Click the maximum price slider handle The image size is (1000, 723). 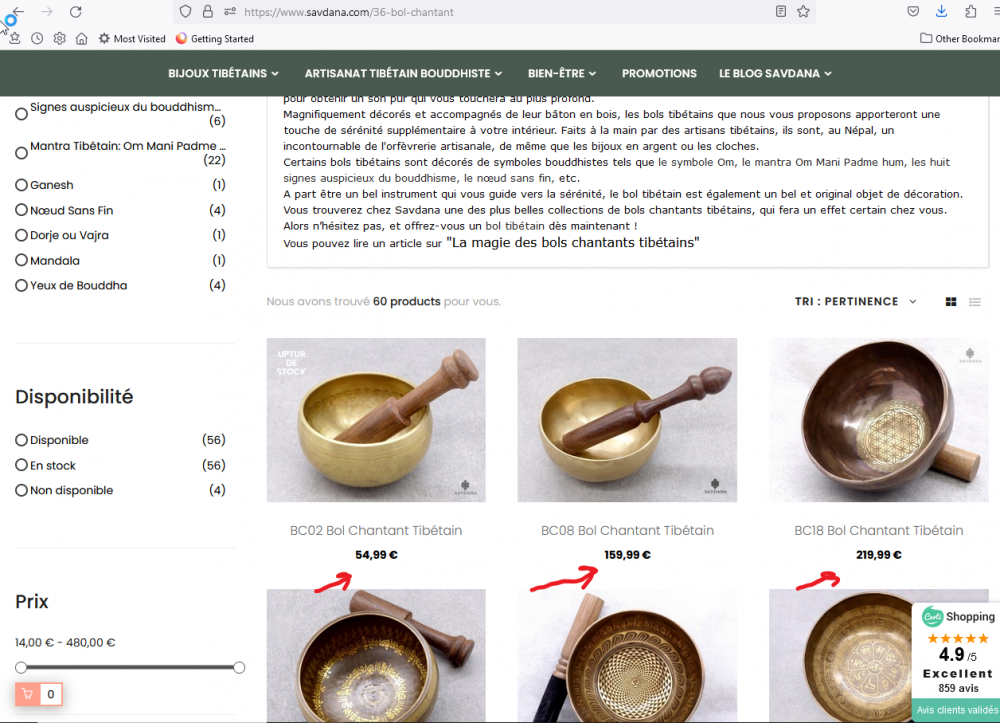click(x=239, y=668)
